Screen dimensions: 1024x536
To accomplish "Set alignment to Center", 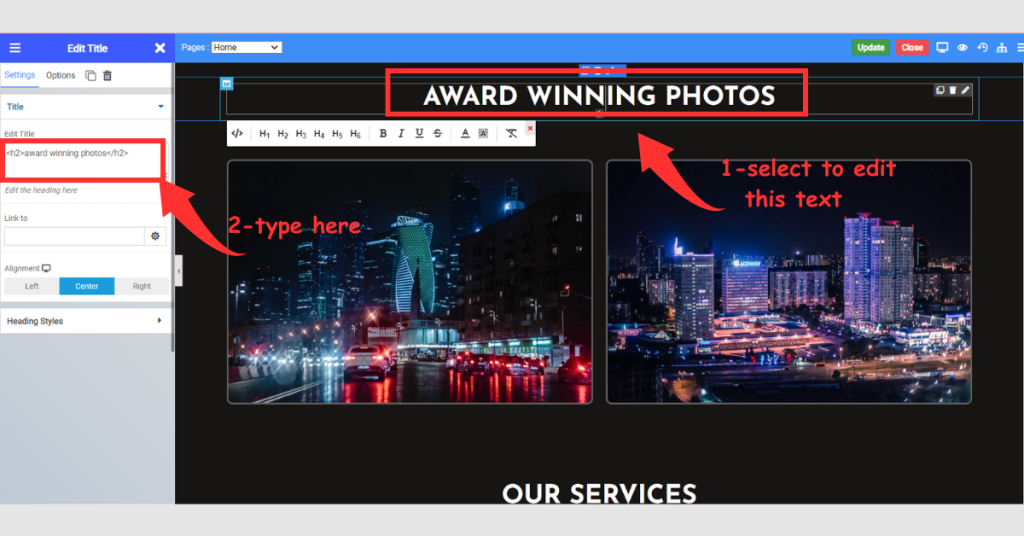I will point(87,287).
